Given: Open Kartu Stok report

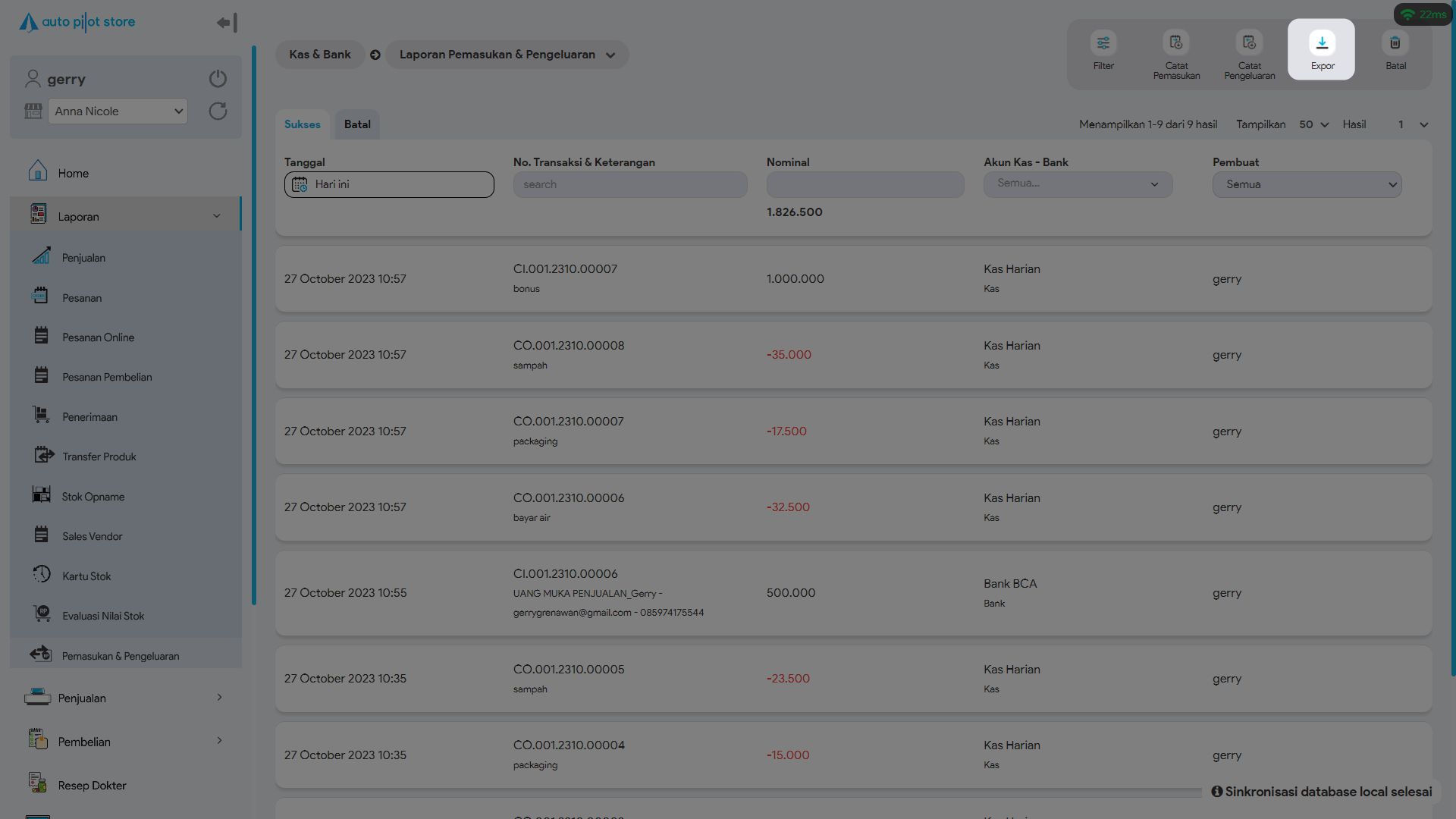Looking at the screenshot, I should (86, 576).
